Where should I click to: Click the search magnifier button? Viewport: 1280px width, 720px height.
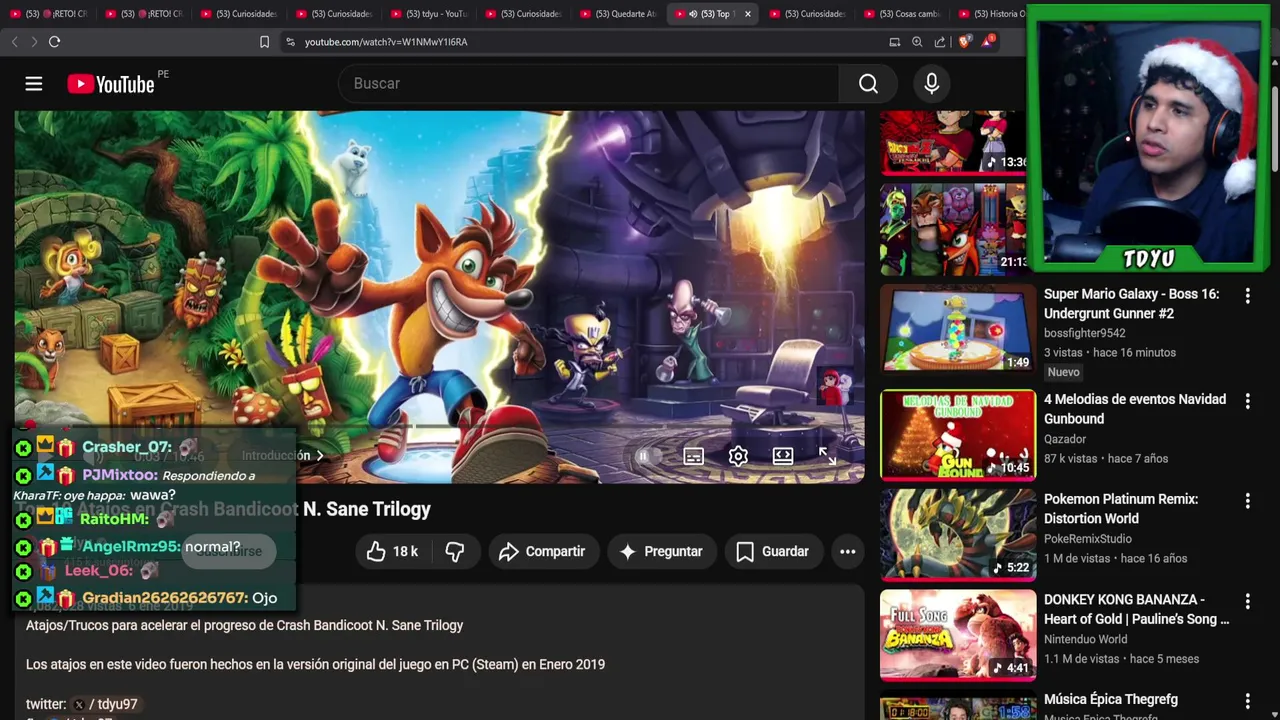tap(868, 84)
